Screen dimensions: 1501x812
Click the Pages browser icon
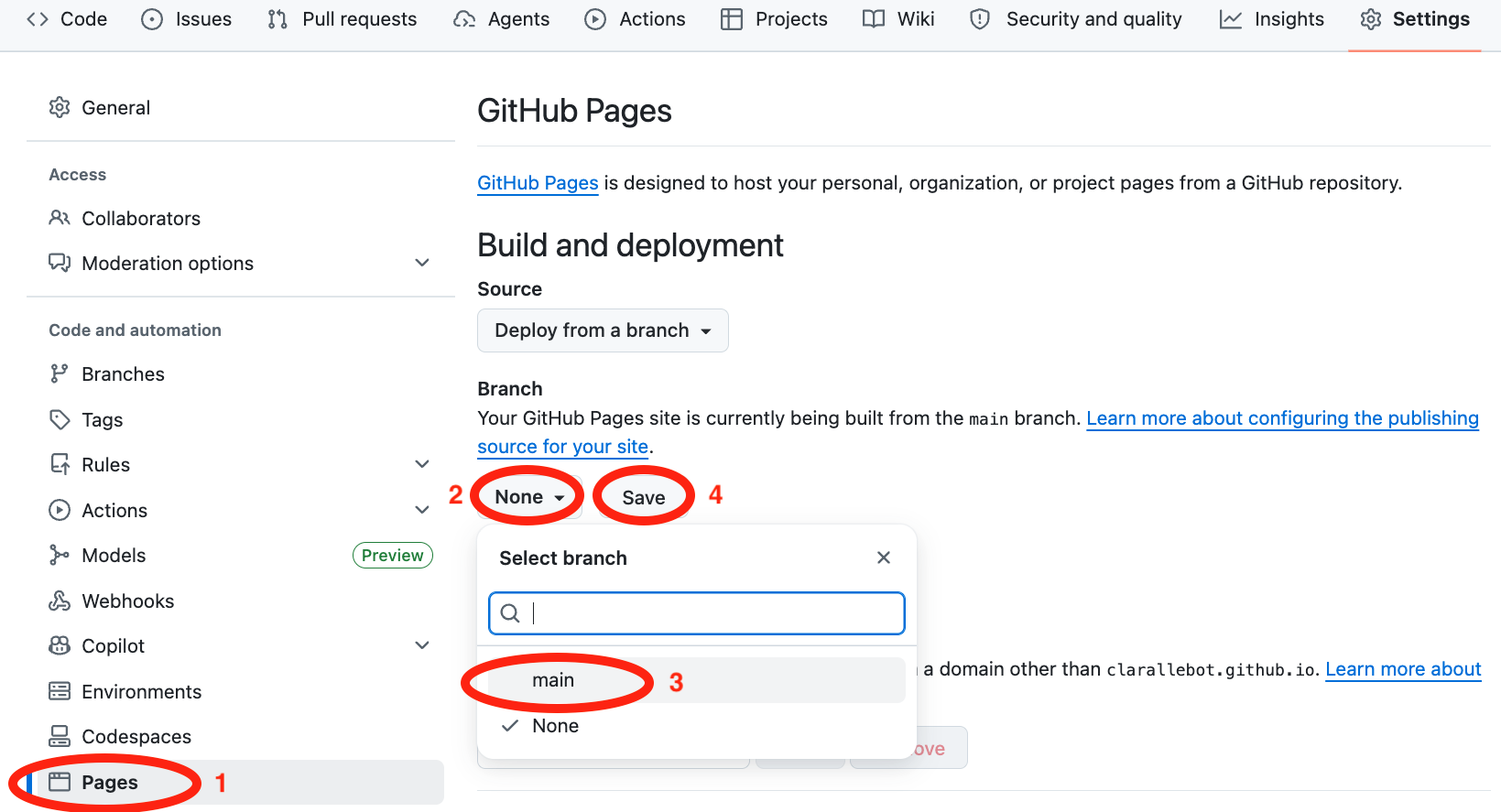[60, 782]
